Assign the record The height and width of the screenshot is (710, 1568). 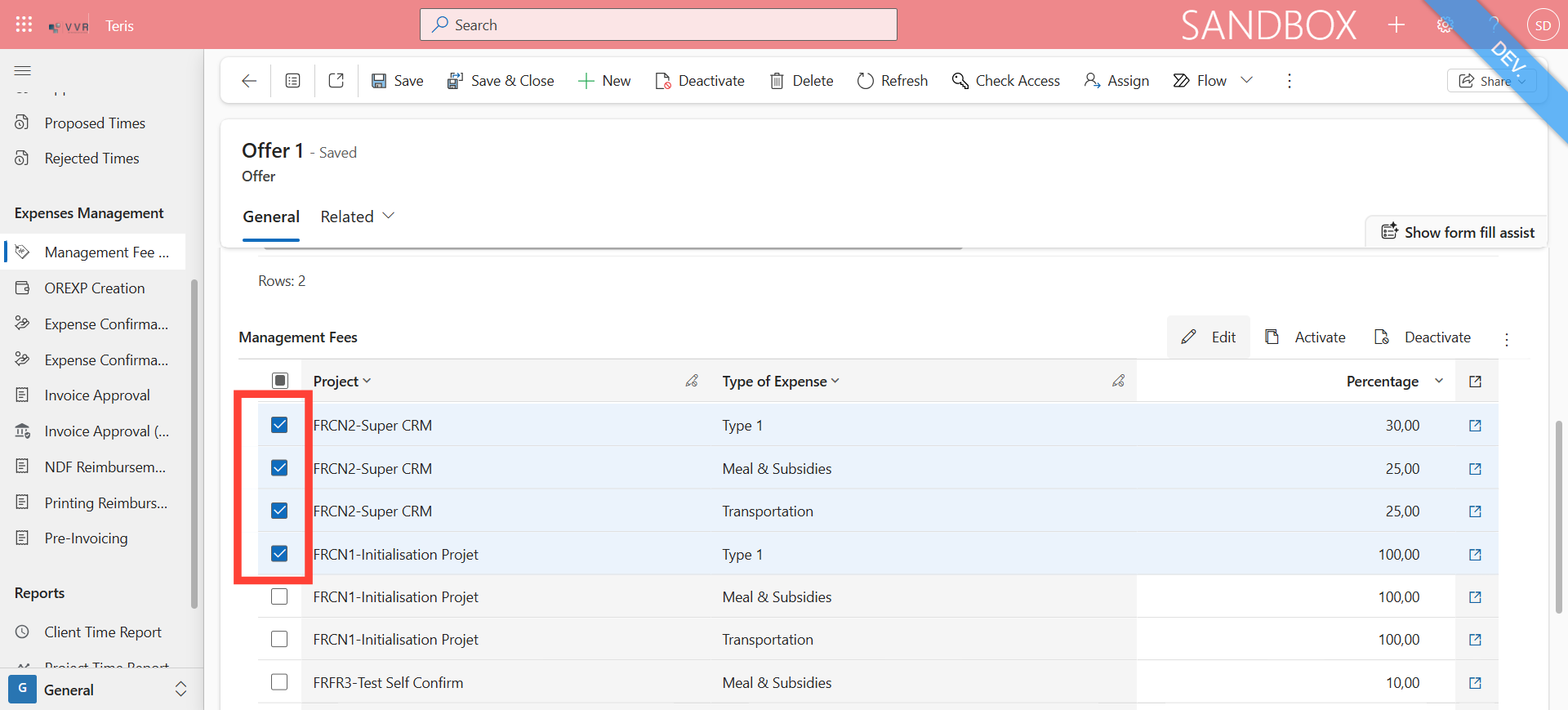pos(1116,81)
